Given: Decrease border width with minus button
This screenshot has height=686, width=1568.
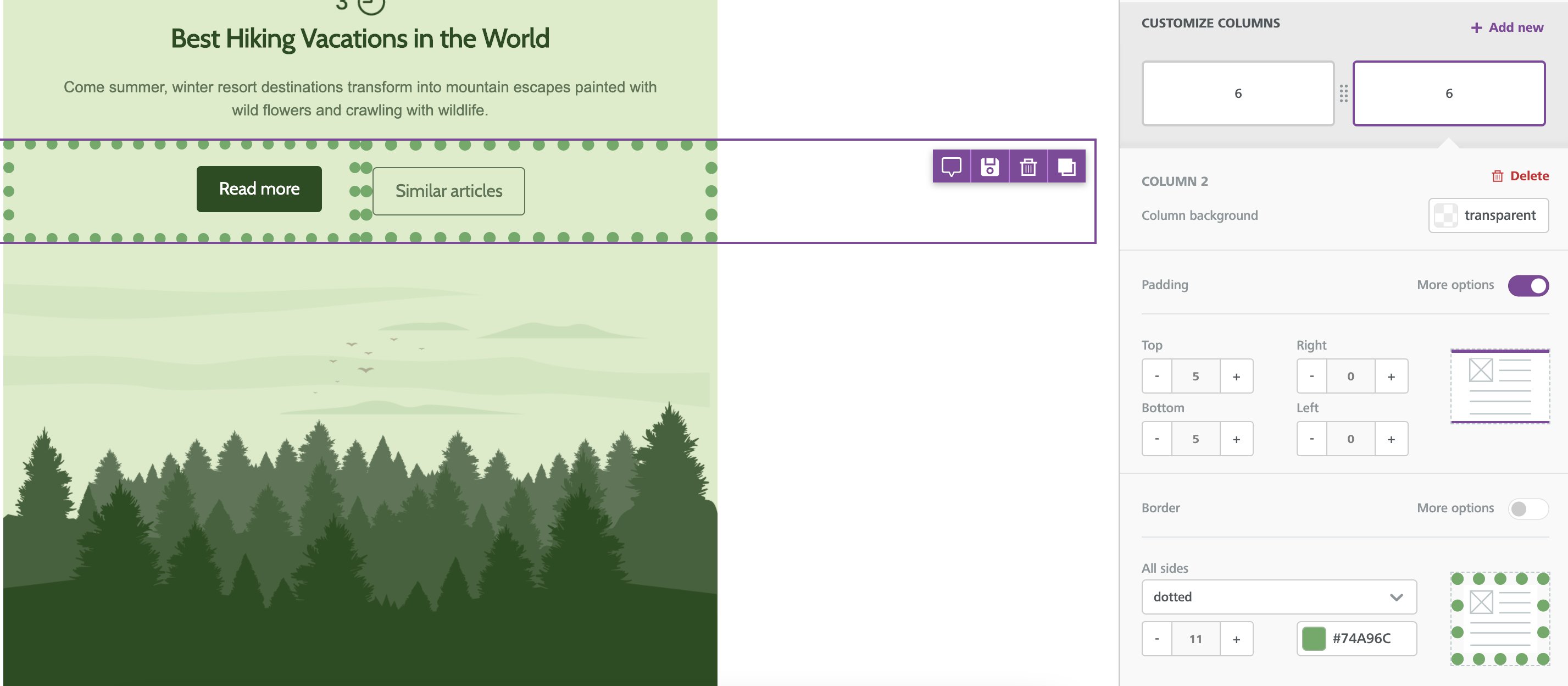Looking at the screenshot, I should click(1156, 639).
